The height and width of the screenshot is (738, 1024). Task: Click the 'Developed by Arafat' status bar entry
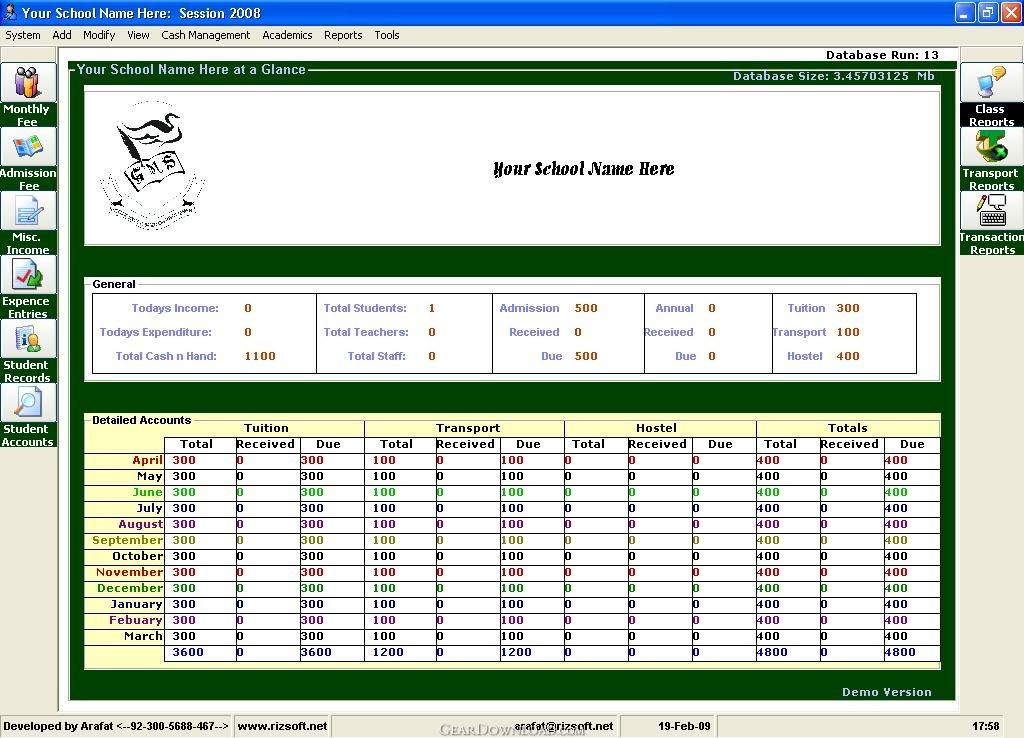pyautogui.click(x=116, y=726)
